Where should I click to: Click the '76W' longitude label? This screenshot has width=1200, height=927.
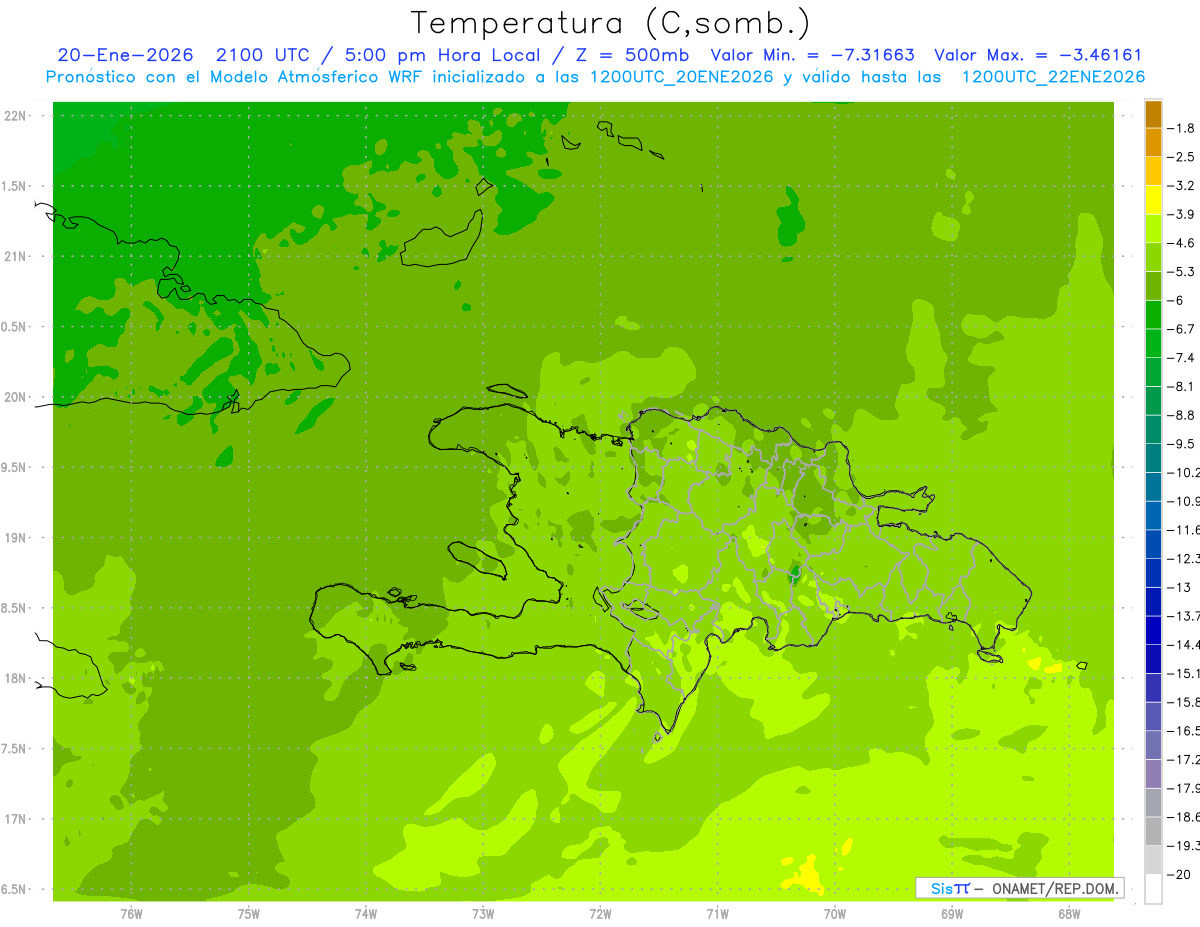132,915
